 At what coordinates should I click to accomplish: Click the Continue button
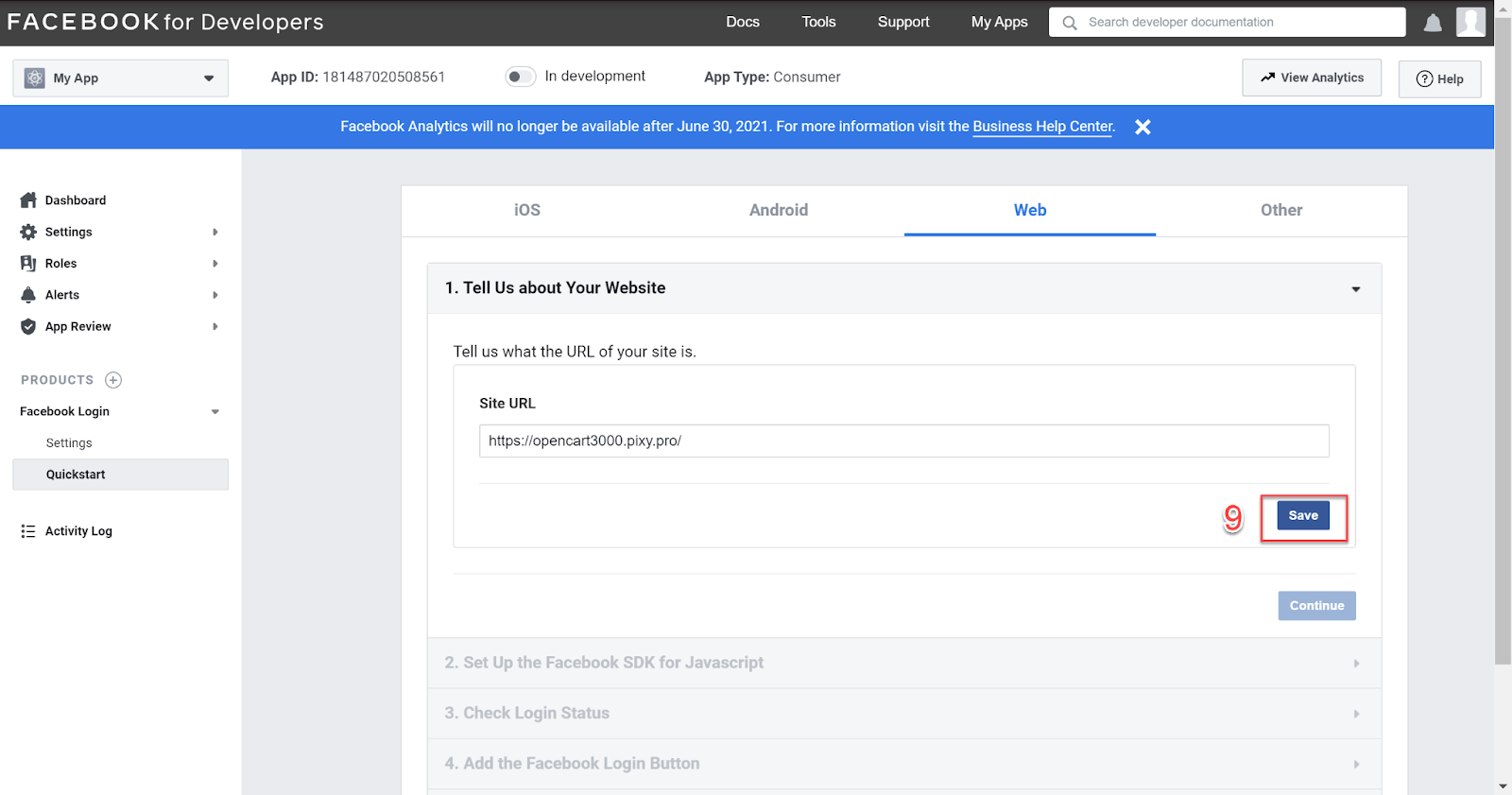coord(1316,606)
